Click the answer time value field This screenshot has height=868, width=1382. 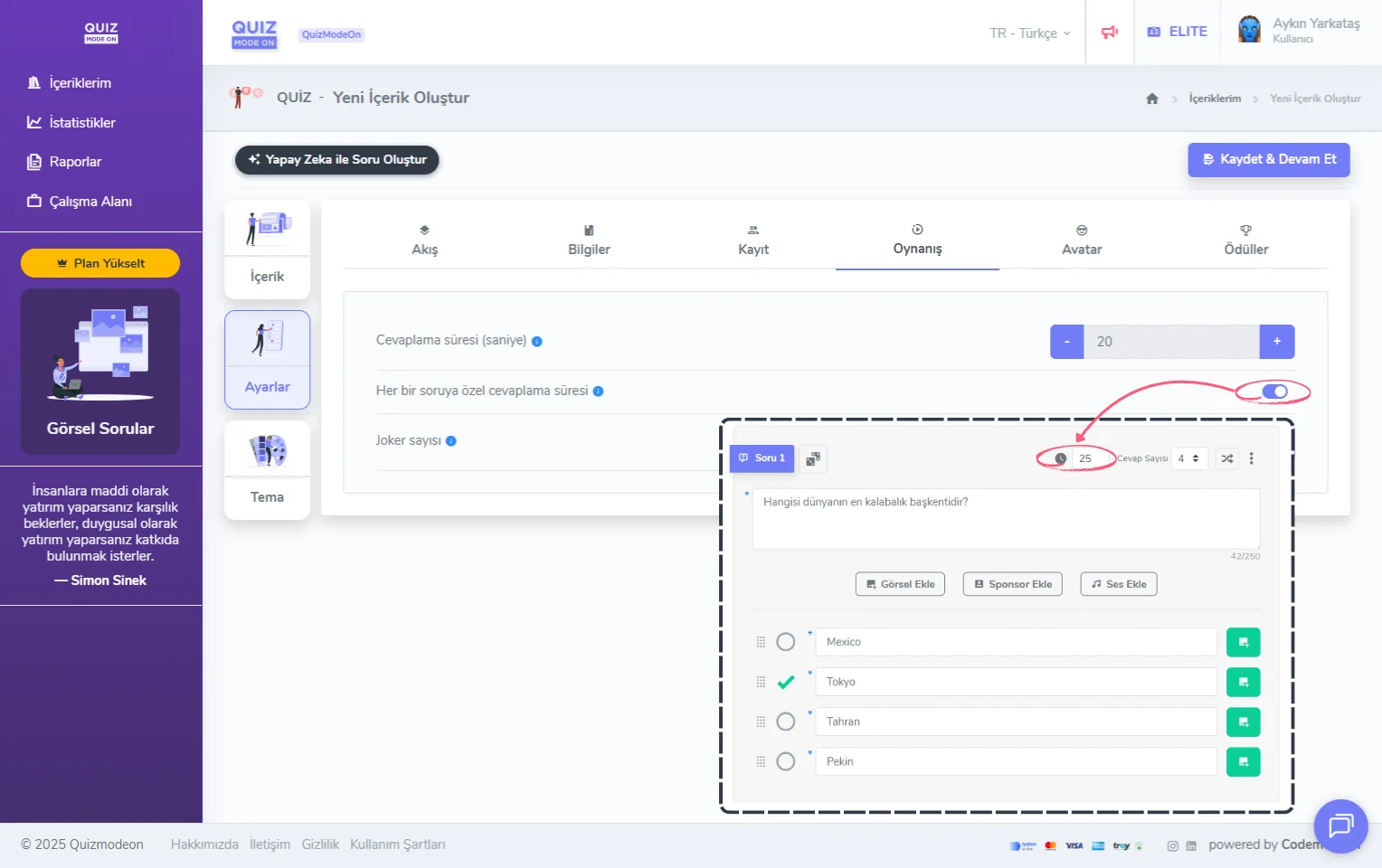tap(1170, 342)
